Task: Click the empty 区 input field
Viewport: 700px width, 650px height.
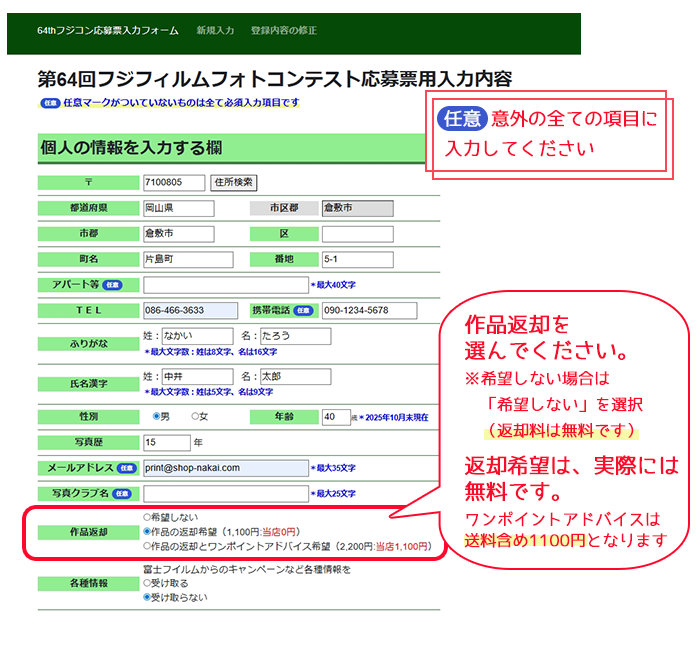Action: coord(358,234)
